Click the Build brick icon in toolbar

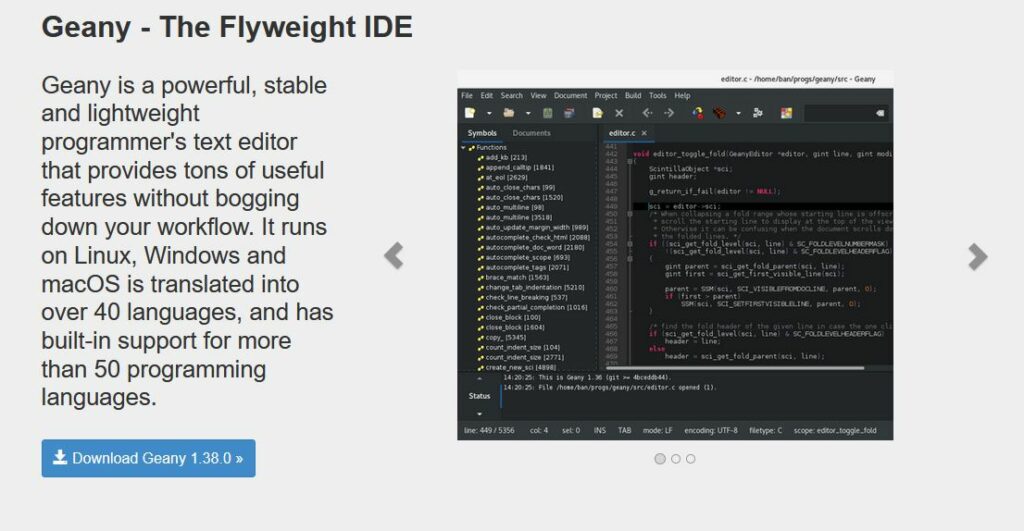[x=719, y=113]
